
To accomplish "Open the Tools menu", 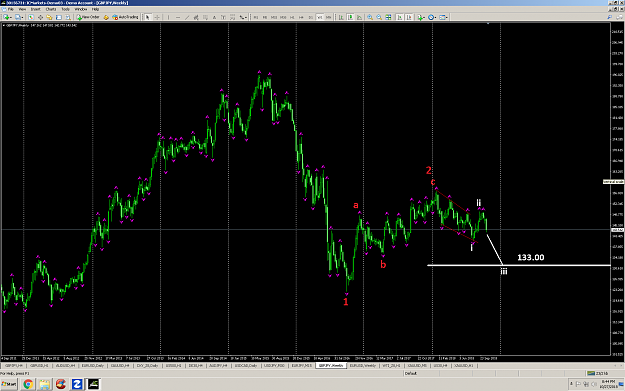I will [x=65, y=9].
